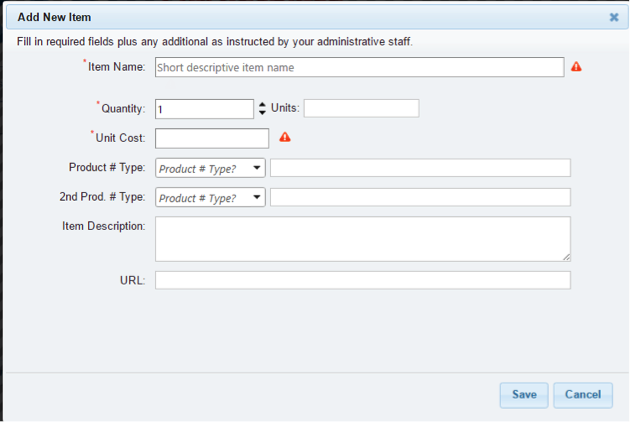The image size is (630, 422).
Task: Close the Add New Item dialog
Action: (614, 17)
